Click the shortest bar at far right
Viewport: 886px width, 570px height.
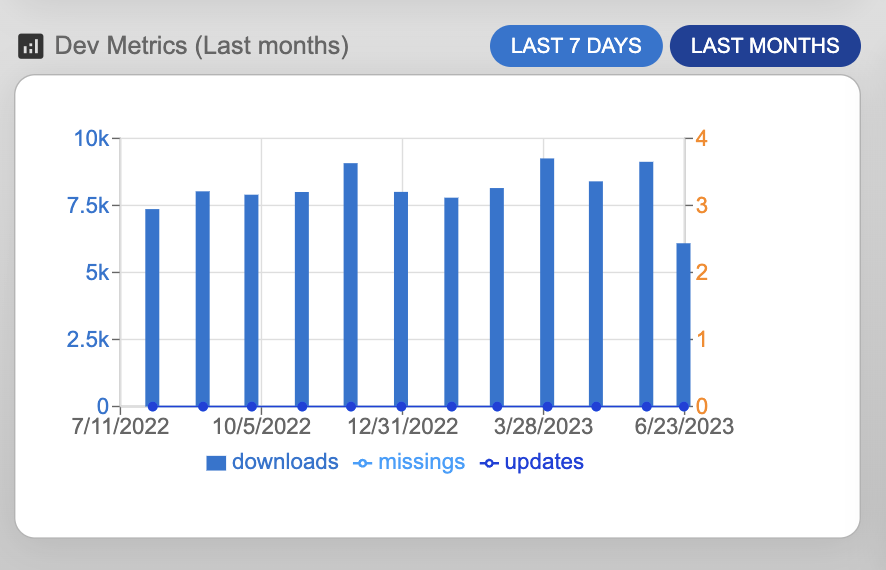(683, 324)
